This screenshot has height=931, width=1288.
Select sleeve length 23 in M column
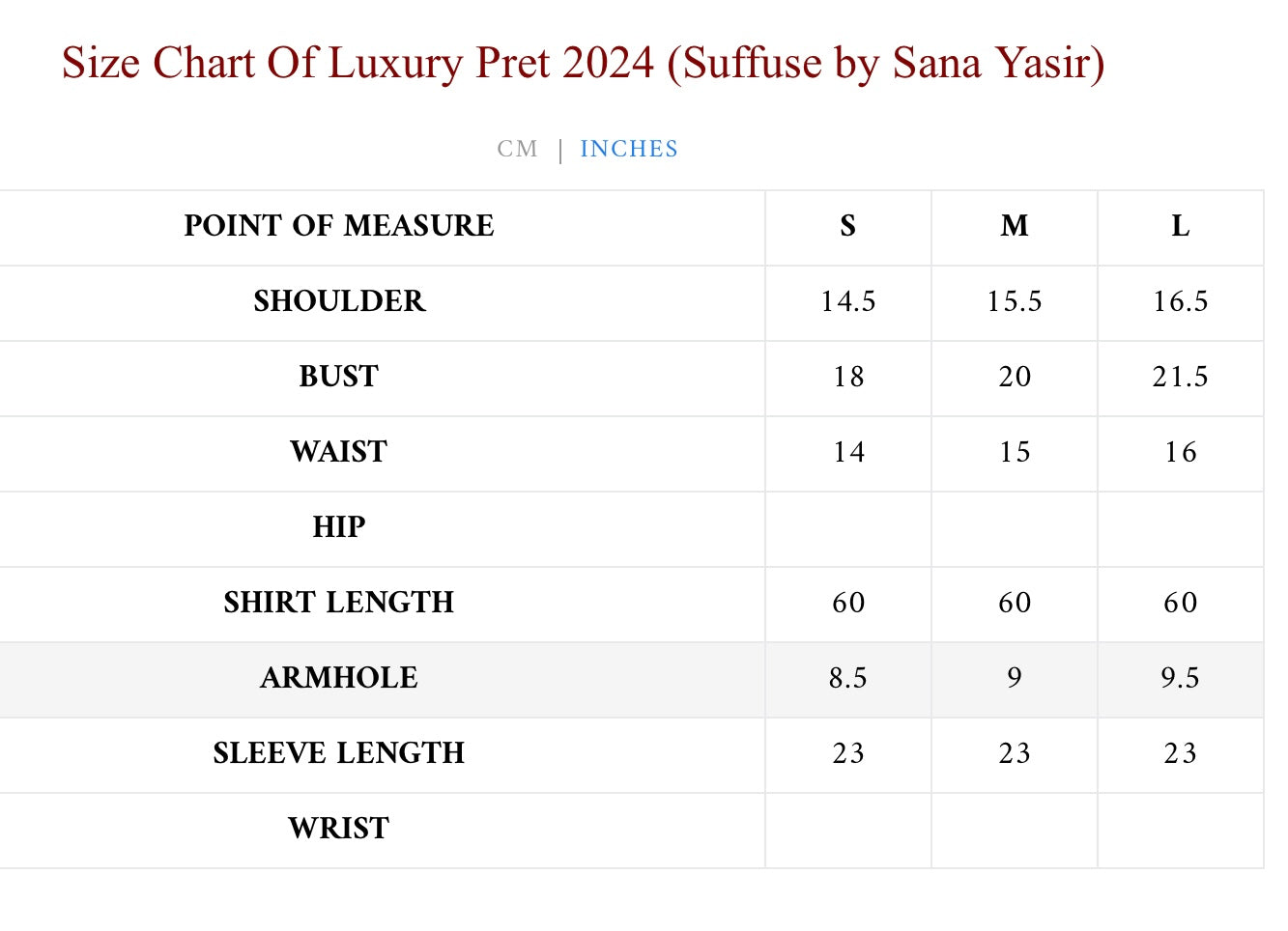tap(1014, 753)
